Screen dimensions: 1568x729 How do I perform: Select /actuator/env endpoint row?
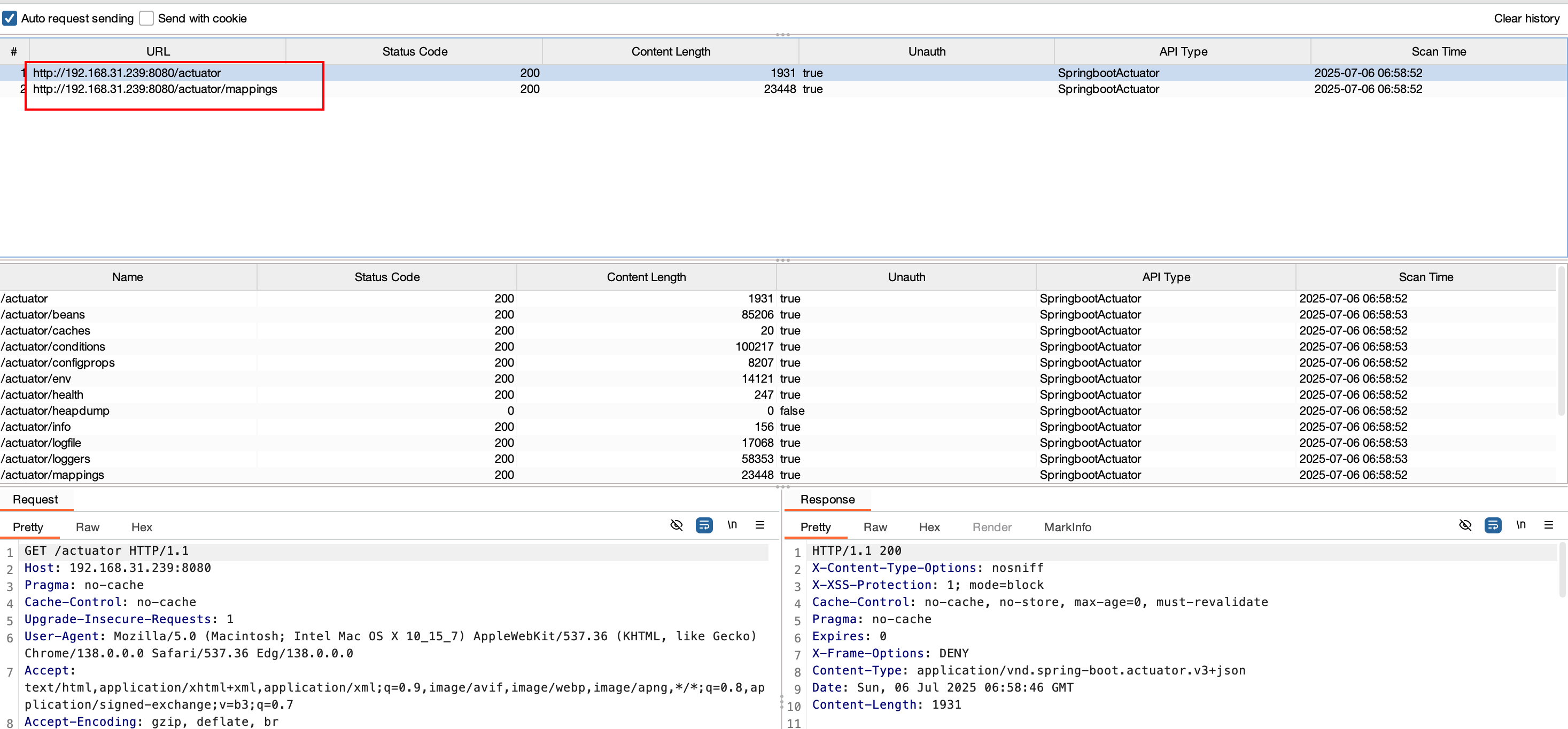778,378
